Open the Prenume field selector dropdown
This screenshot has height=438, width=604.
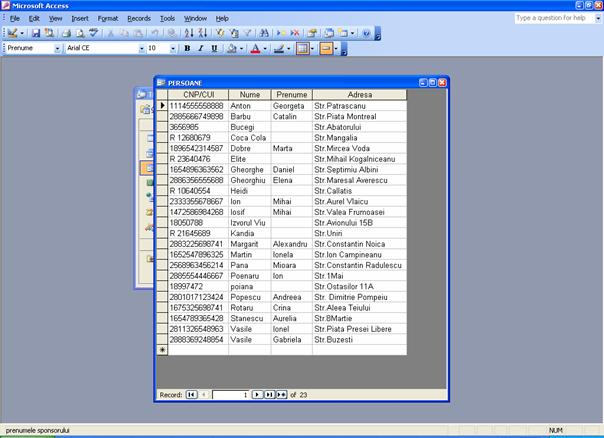tap(59, 48)
